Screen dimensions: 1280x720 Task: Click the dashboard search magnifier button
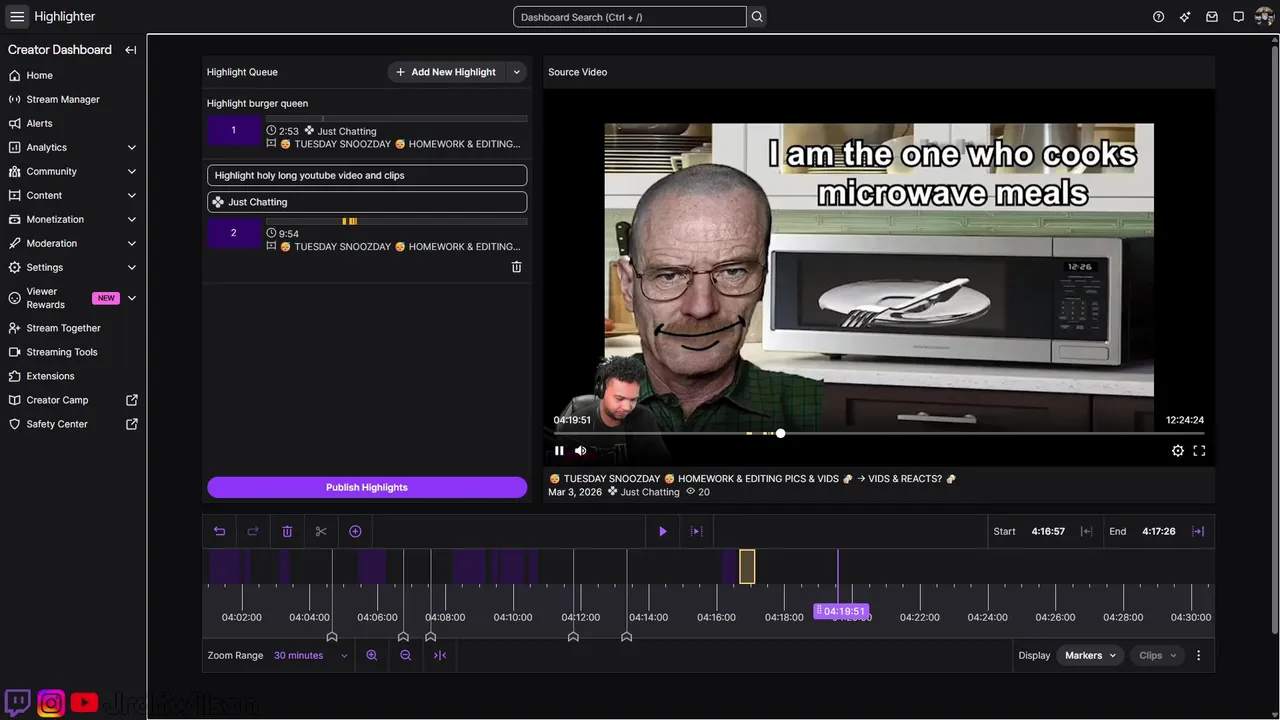[x=757, y=17]
